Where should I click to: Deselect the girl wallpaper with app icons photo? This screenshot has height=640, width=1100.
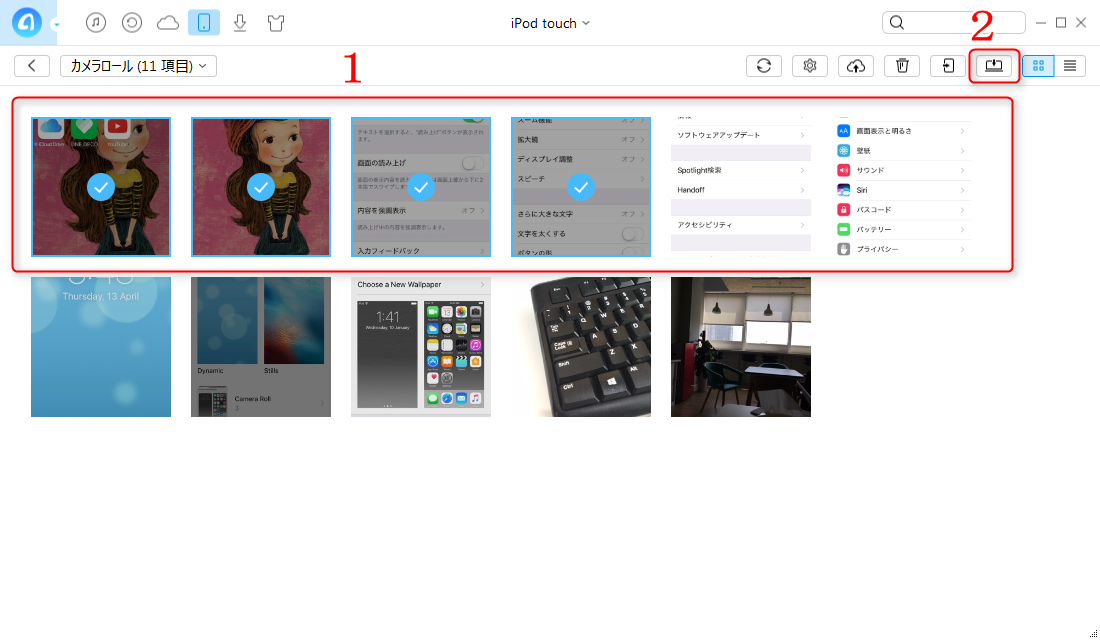point(101,187)
